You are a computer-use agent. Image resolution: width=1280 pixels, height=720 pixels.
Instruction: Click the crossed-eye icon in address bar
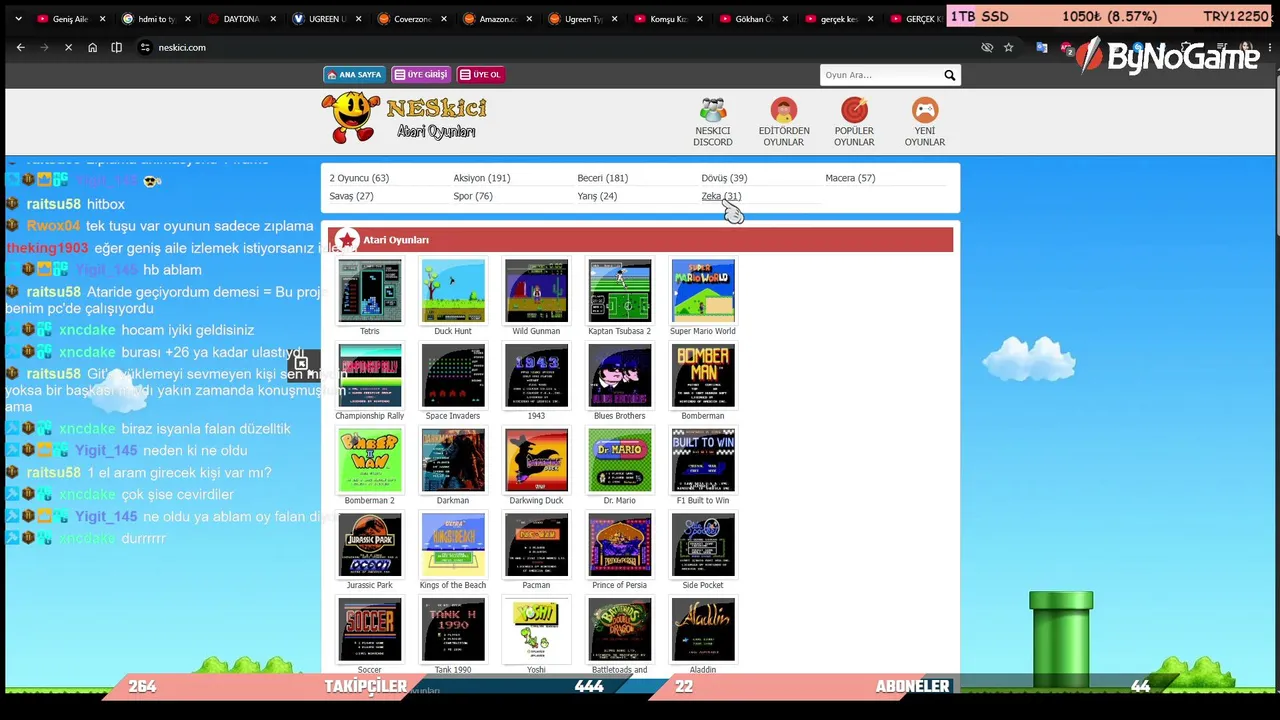987,47
